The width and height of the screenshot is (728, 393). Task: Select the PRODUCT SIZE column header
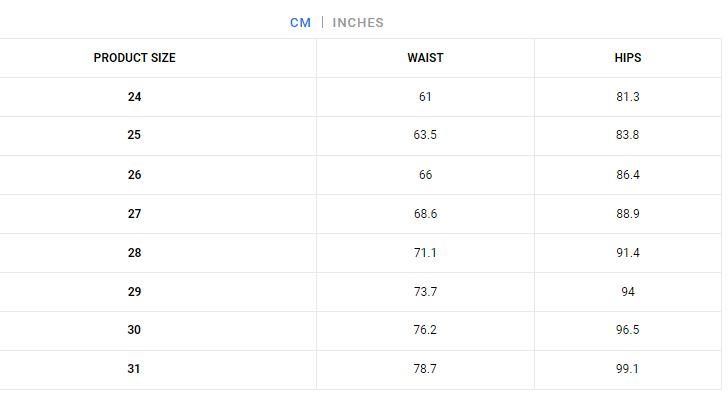pos(135,58)
